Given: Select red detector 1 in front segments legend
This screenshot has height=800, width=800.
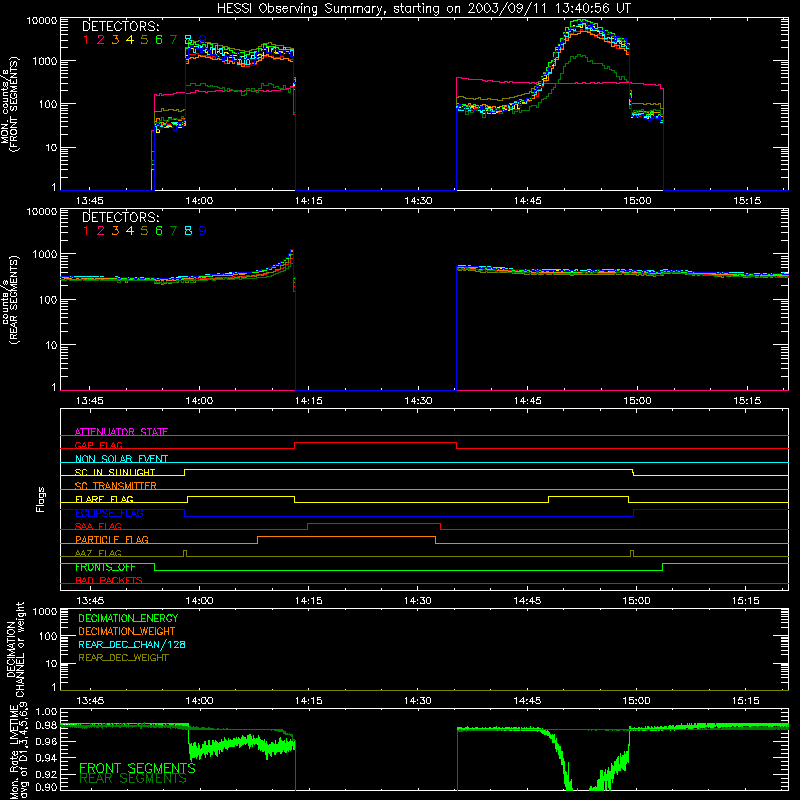Looking at the screenshot, I should (86, 40).
